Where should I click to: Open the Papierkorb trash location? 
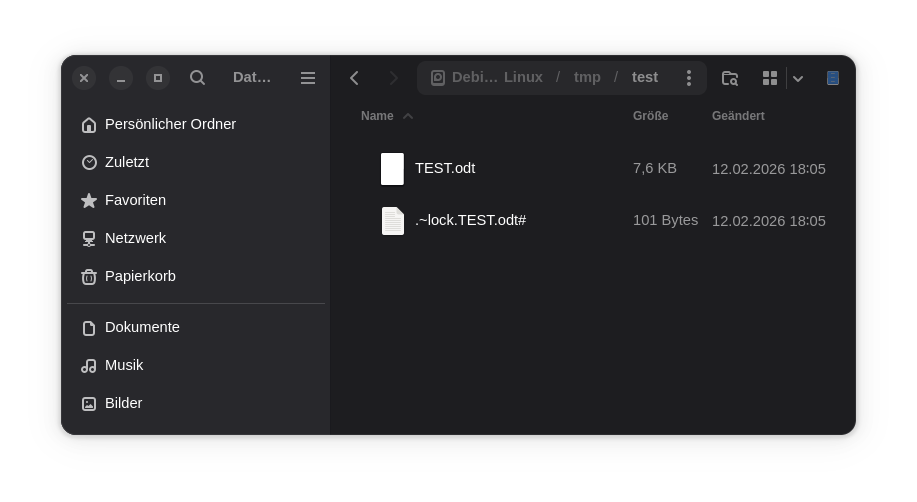(x=140, y=276)
